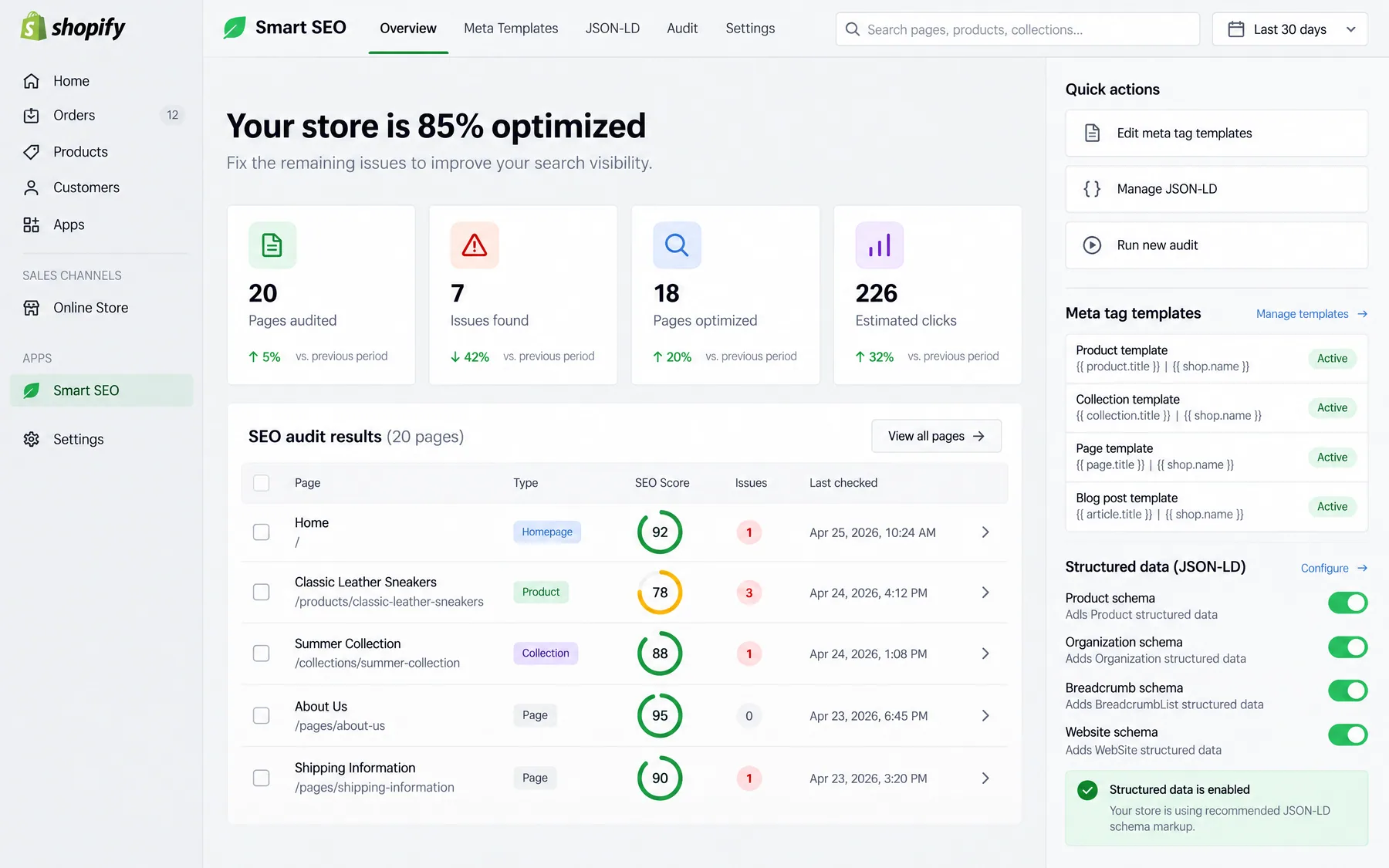Check the select-all checkbox in table header
Viewport: 1389px width, 868px height.
coord(262,483)
